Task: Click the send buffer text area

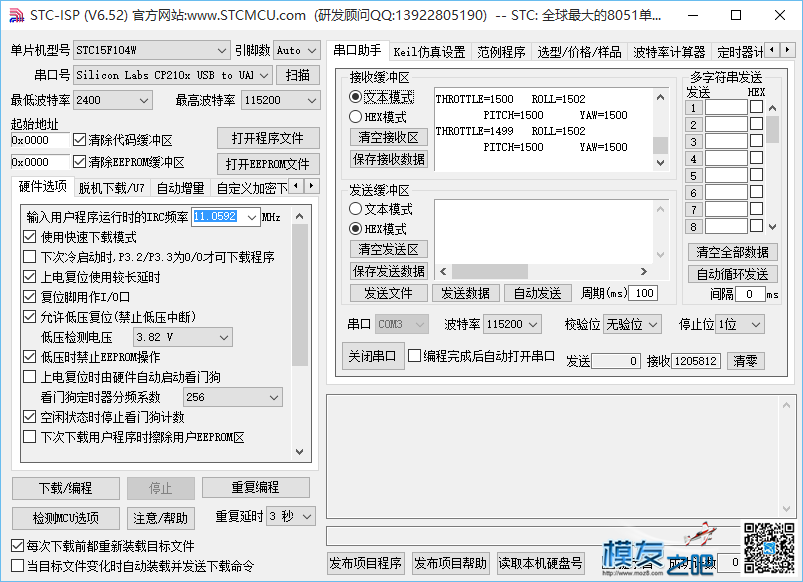Action: coord(544,232)
